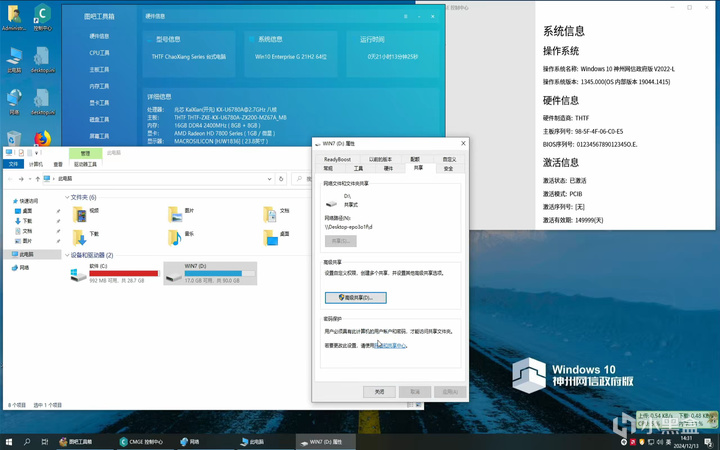Open the 查看 ribbon tab
720x450 pixels.
coord(58,164)
